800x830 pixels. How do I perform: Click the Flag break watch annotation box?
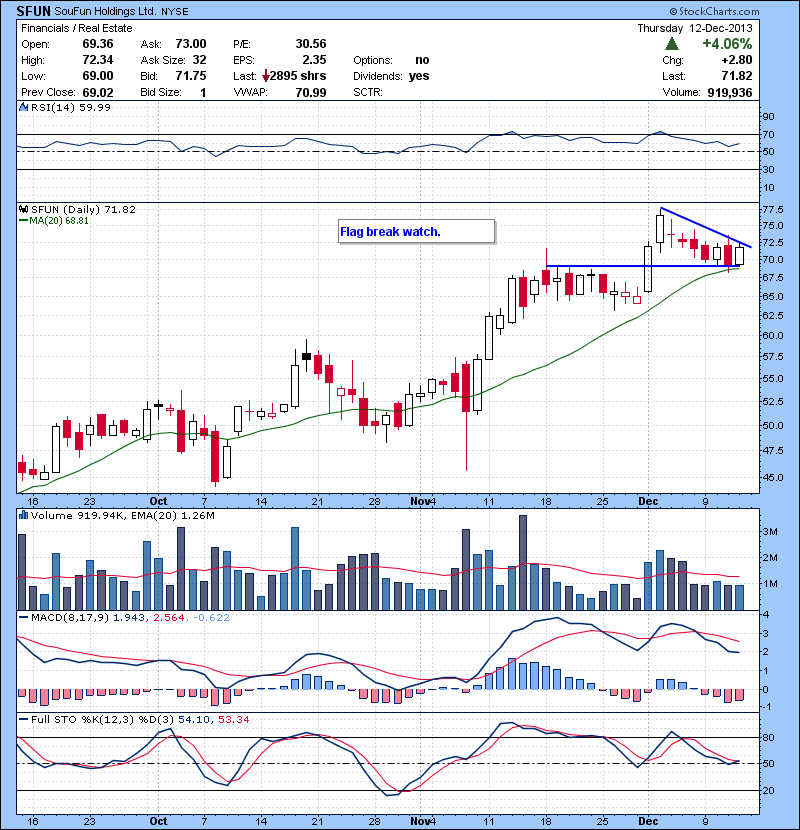pyautogui.click(x=417, y=232)
